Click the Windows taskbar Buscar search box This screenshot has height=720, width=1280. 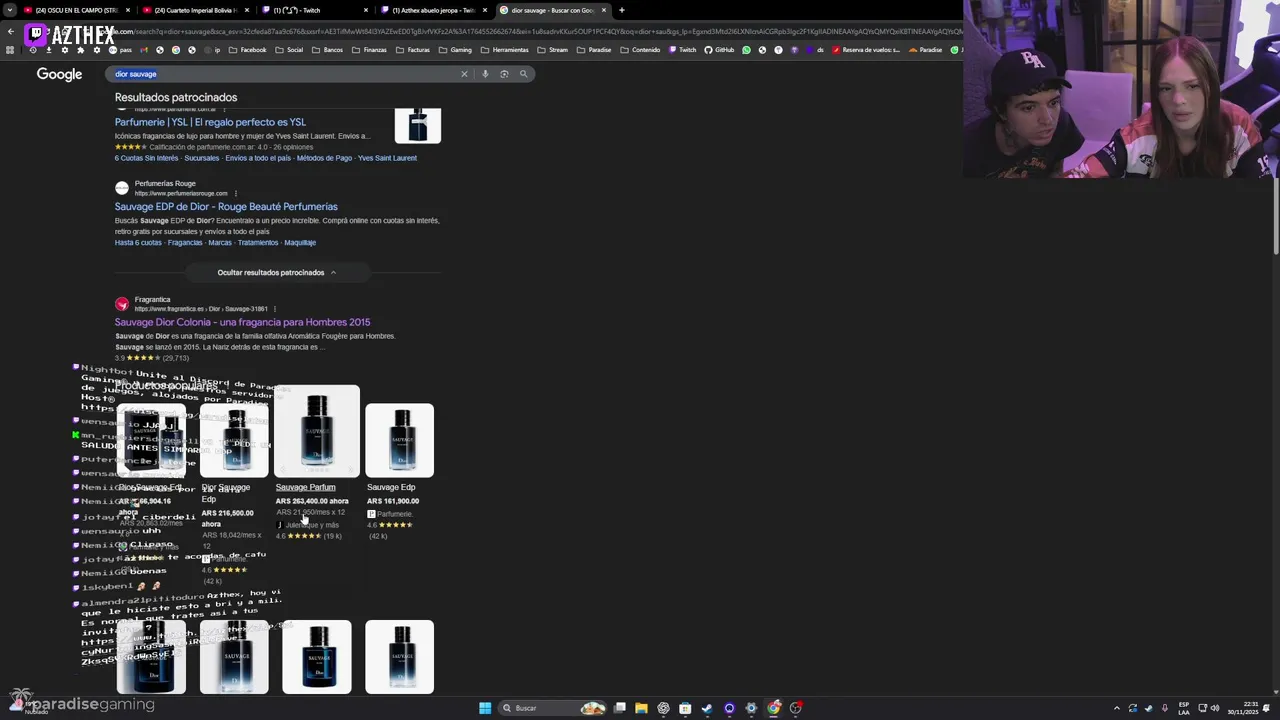click(553, 708)
